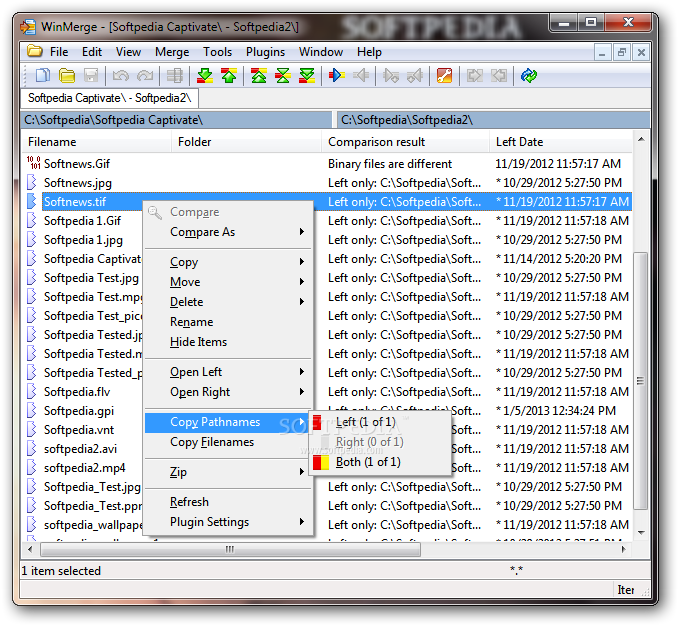Click the Next Difference green down arrow

(x=205, y=76)
